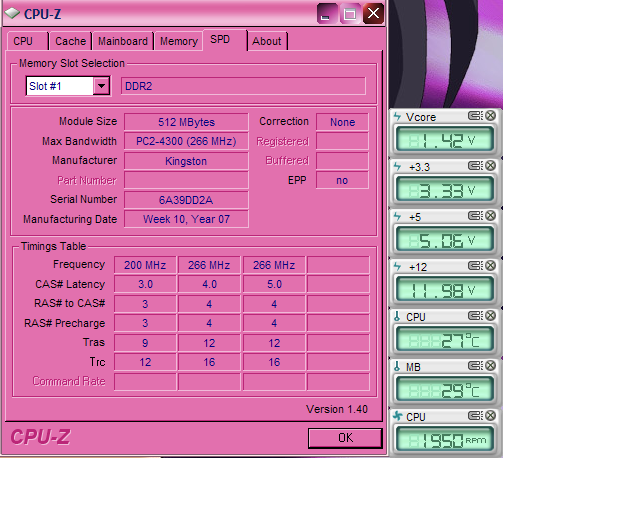Viewport: 640px width, 512px height.
Task: Minimize the CPU-Z window
Action: pos(326,14)
